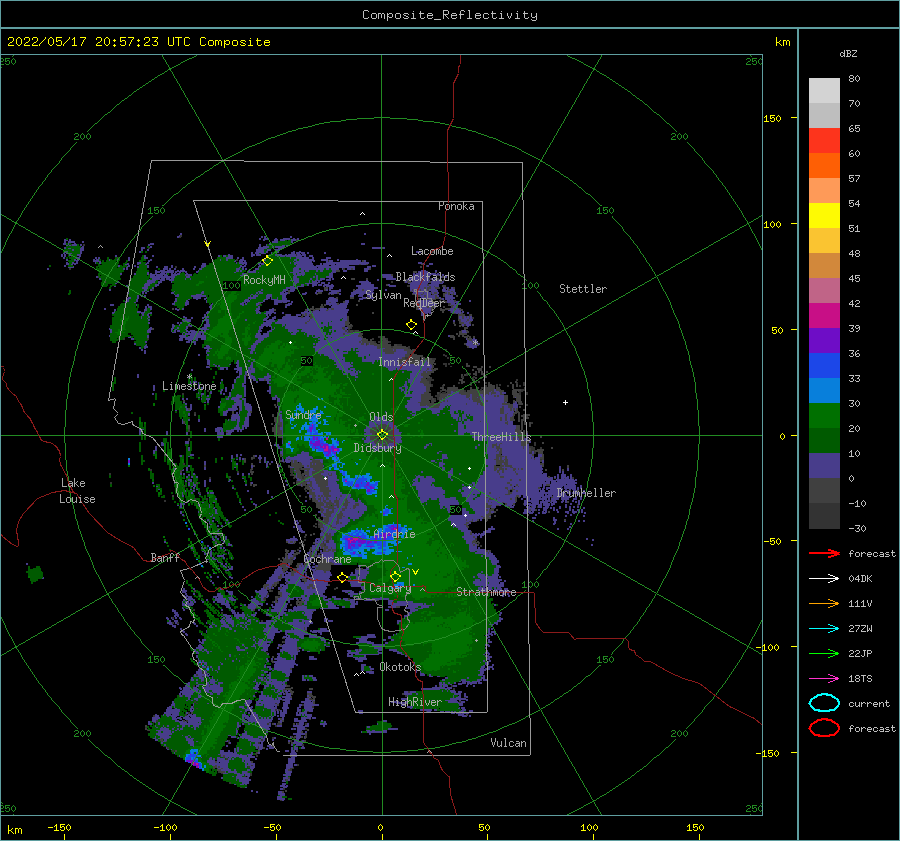Click the red forecast arrow in legend

pos(824,553)
